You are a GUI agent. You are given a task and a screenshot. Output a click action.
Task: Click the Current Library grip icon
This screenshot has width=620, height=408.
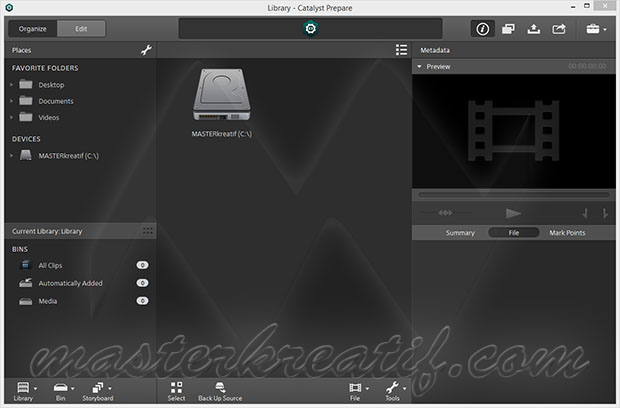[x=147, y=231]
